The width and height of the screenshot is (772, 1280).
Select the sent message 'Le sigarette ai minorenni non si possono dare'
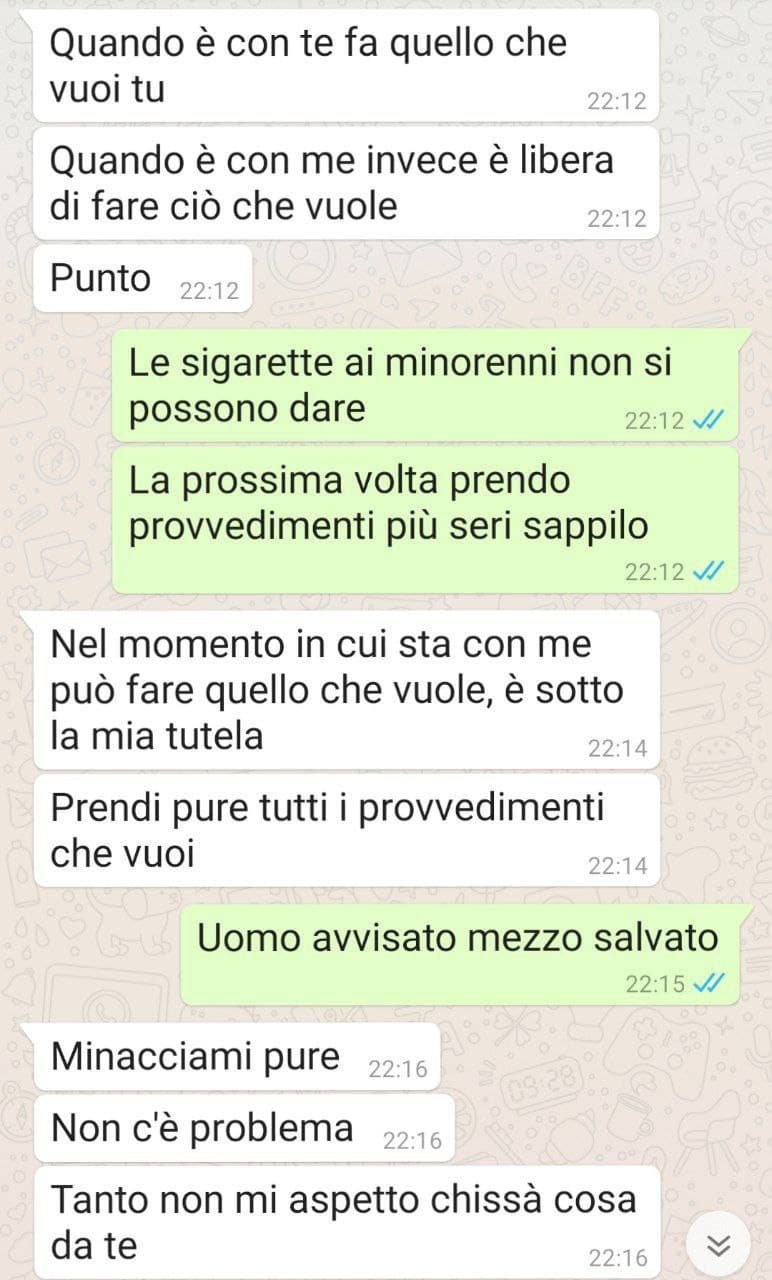click(x=425, y=385)
